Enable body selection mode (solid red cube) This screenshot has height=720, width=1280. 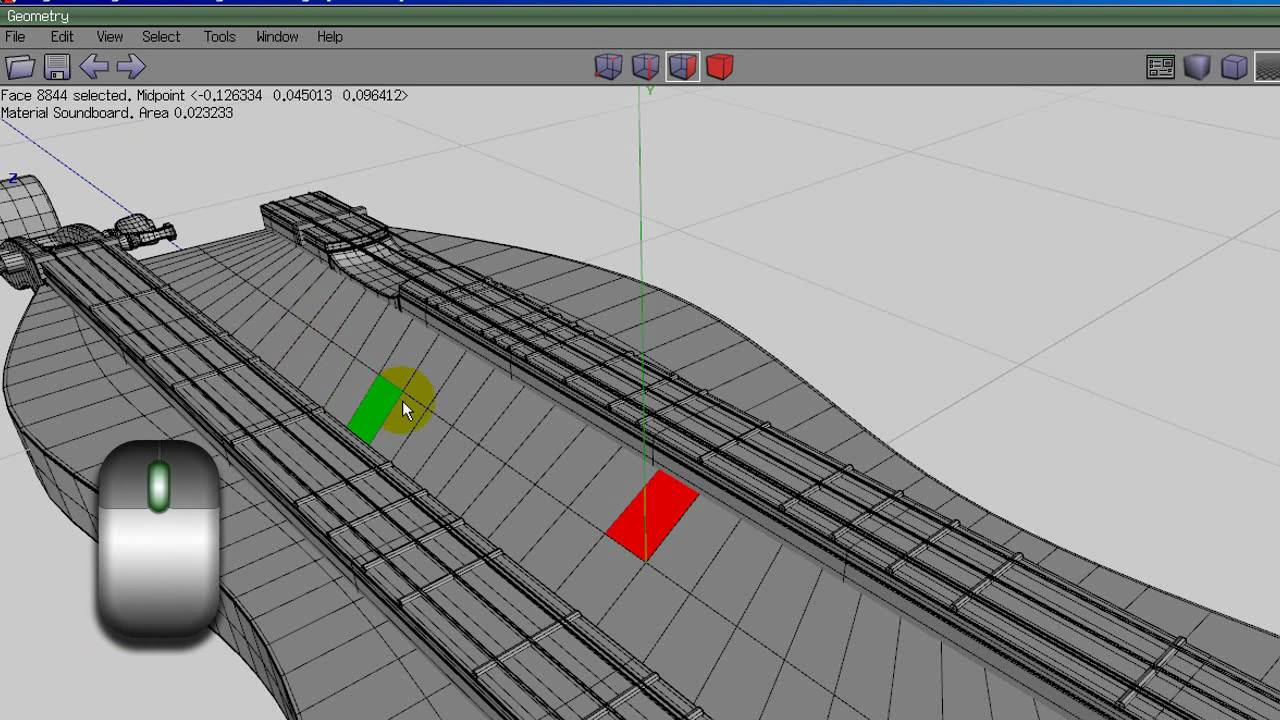tap(719, 67)
